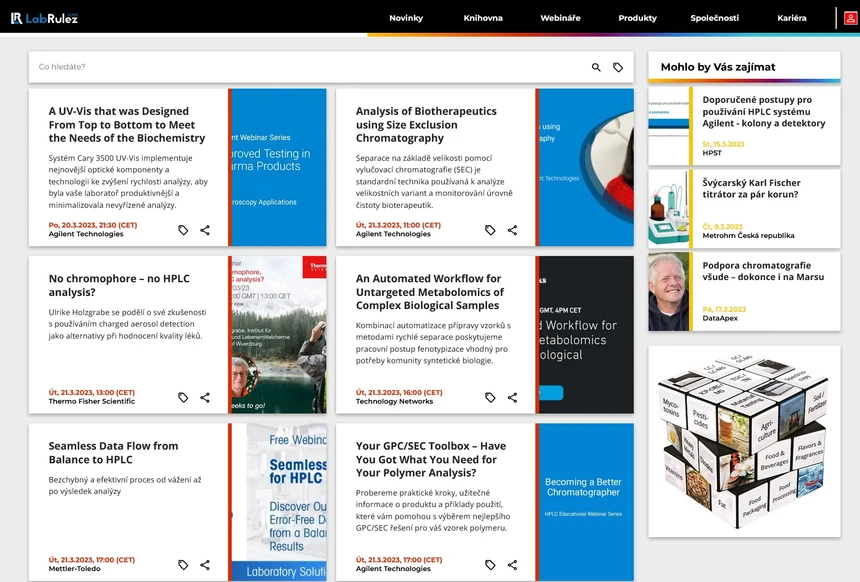This screenshot has height=582, width=860.
Task: Click the LabRulez logo
Action: coord(44,18)
